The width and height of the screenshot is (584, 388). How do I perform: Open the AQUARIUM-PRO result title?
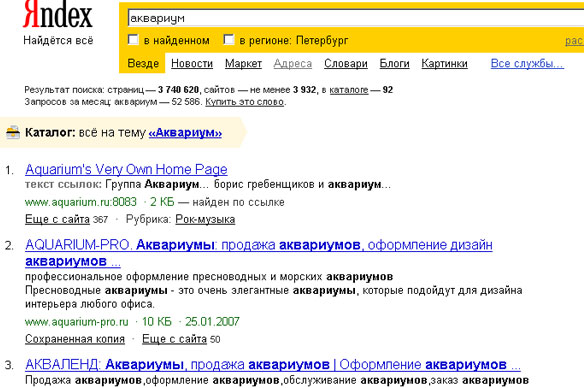259,253
